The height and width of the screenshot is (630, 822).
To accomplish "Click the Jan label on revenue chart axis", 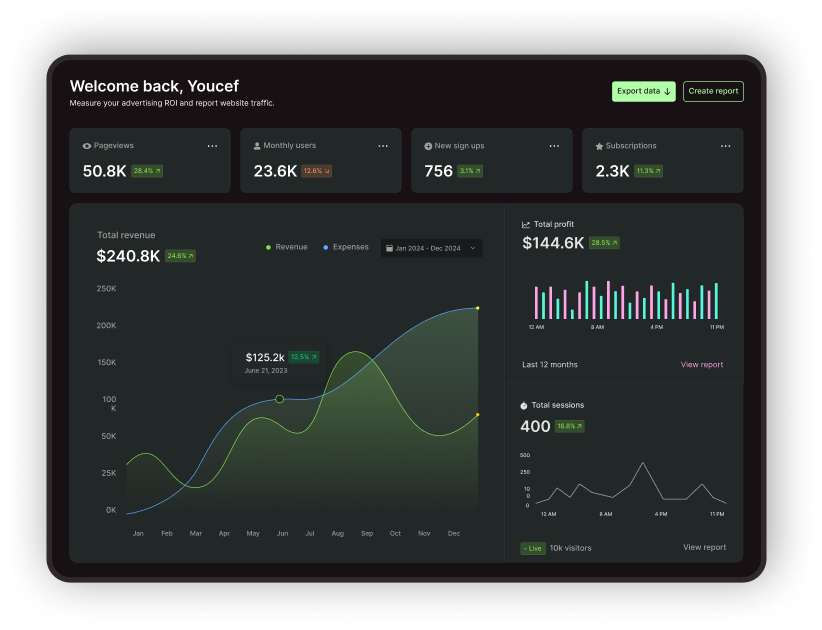I will click(x=138, y=534).
